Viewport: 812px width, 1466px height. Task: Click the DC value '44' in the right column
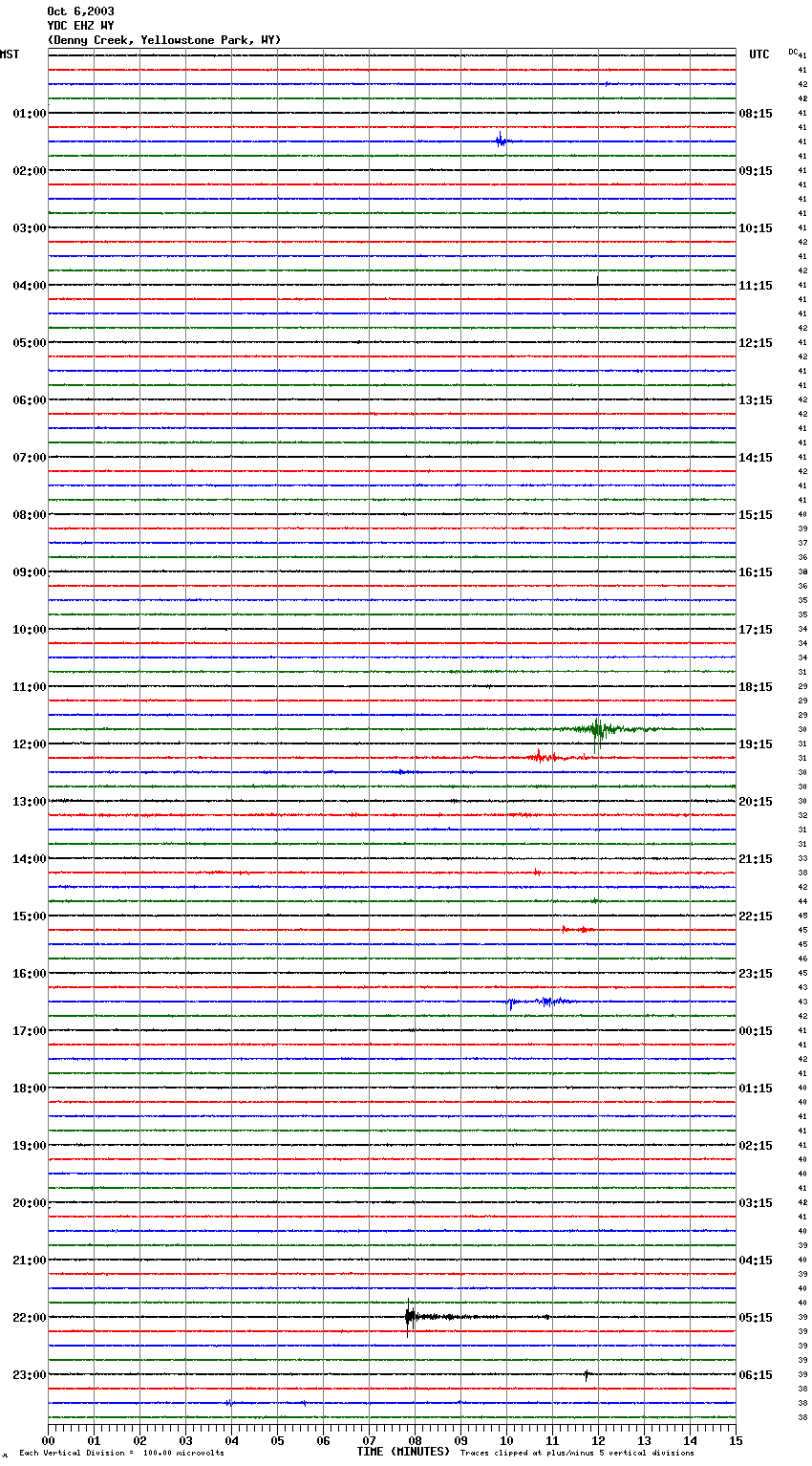[802, 902]
